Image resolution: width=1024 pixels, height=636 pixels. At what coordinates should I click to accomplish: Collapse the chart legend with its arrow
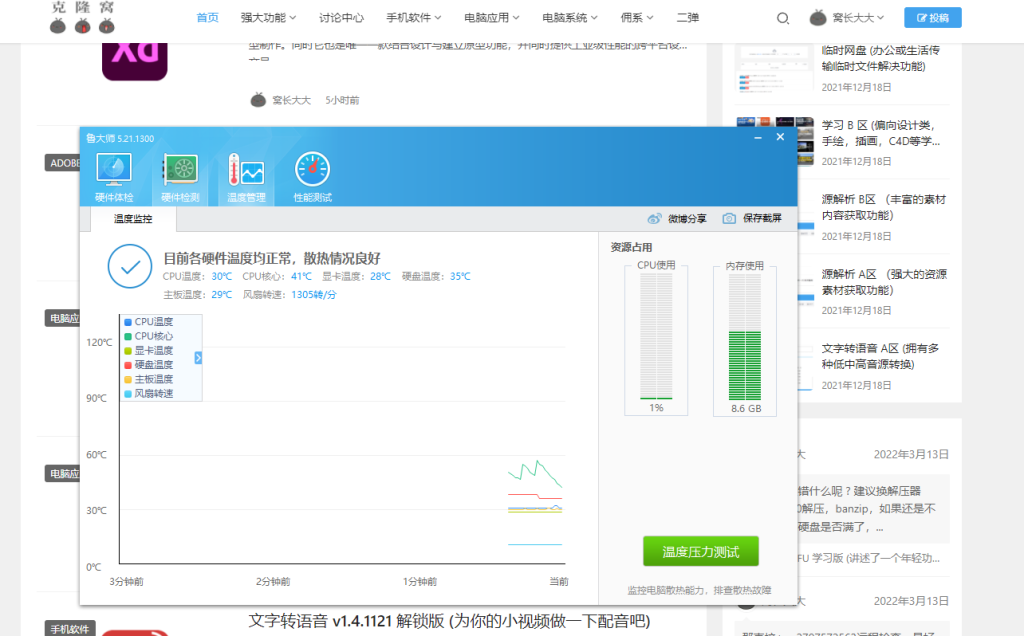198,358
